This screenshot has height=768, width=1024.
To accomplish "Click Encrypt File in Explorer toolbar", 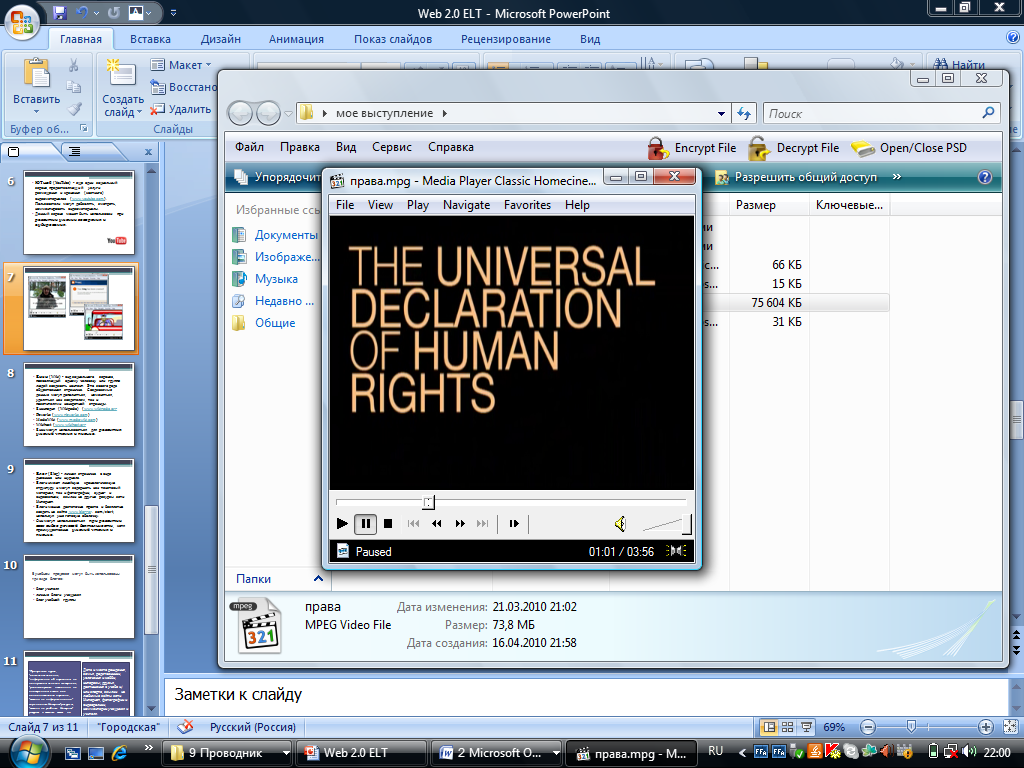I will (x=692, y=148).
